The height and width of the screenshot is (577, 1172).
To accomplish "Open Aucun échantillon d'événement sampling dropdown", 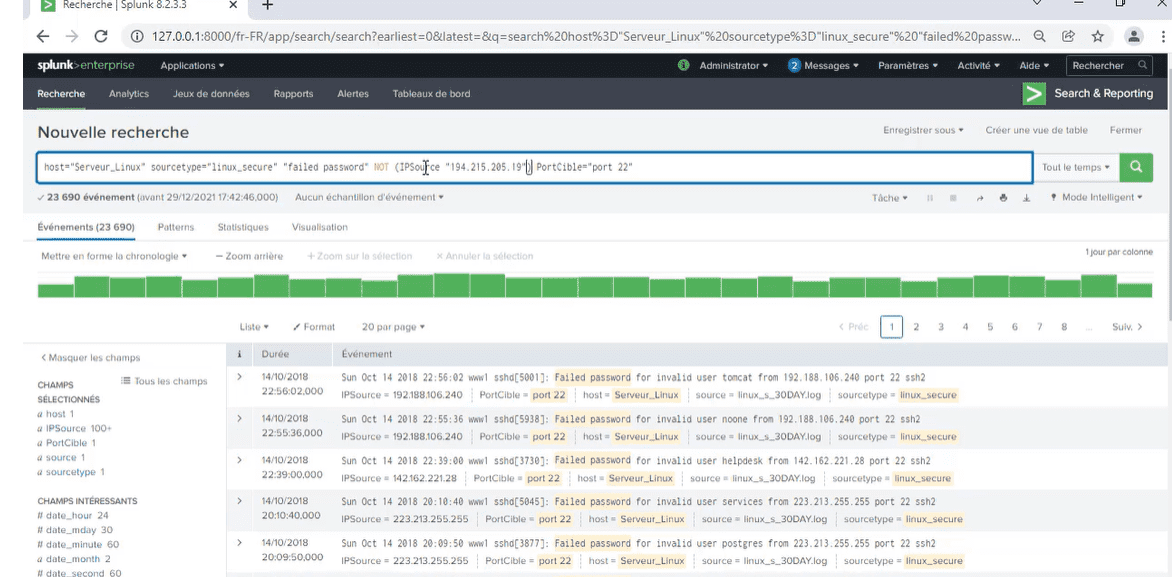I will click(369, 197).
